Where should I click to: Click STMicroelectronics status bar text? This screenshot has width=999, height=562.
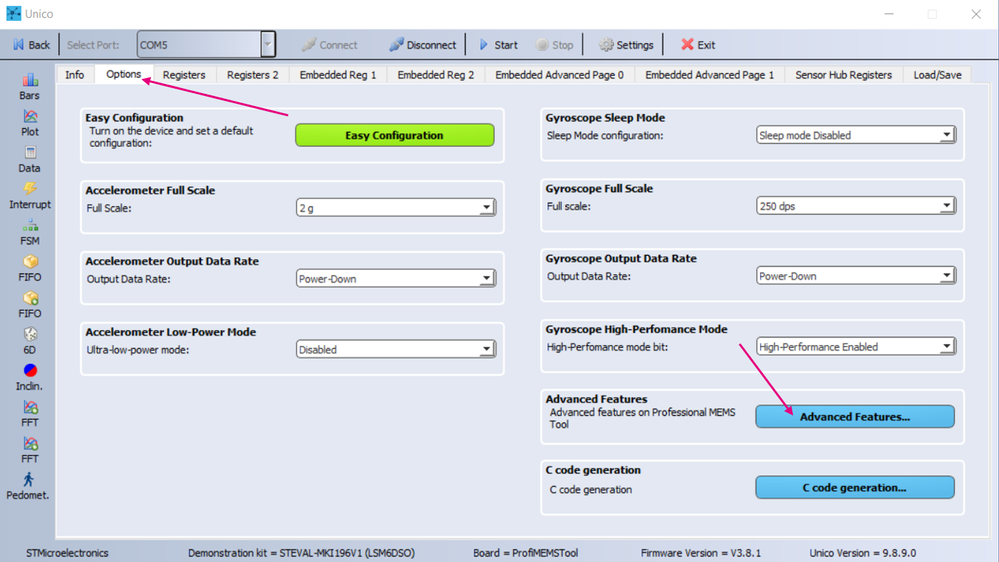click(x=67, y=553)
